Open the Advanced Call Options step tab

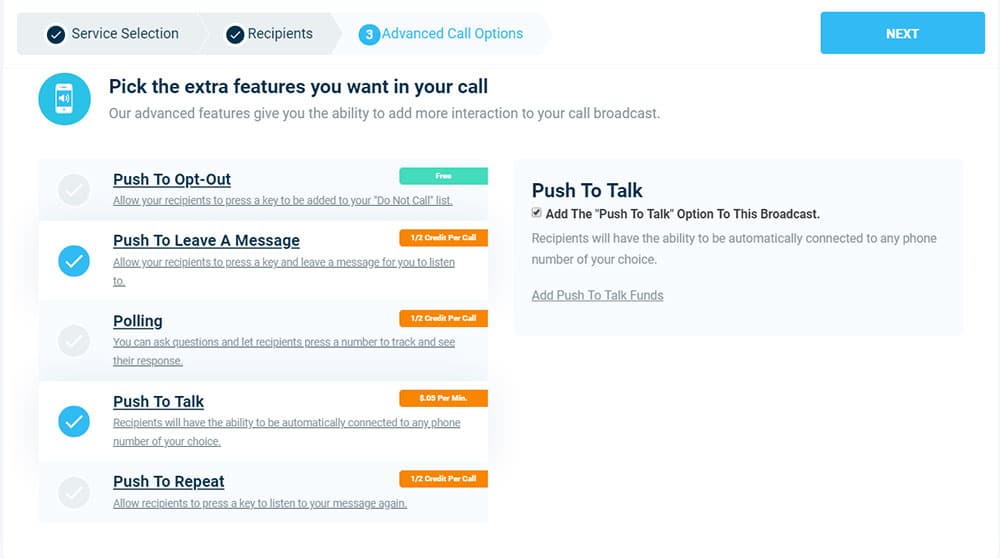(441, 34)
